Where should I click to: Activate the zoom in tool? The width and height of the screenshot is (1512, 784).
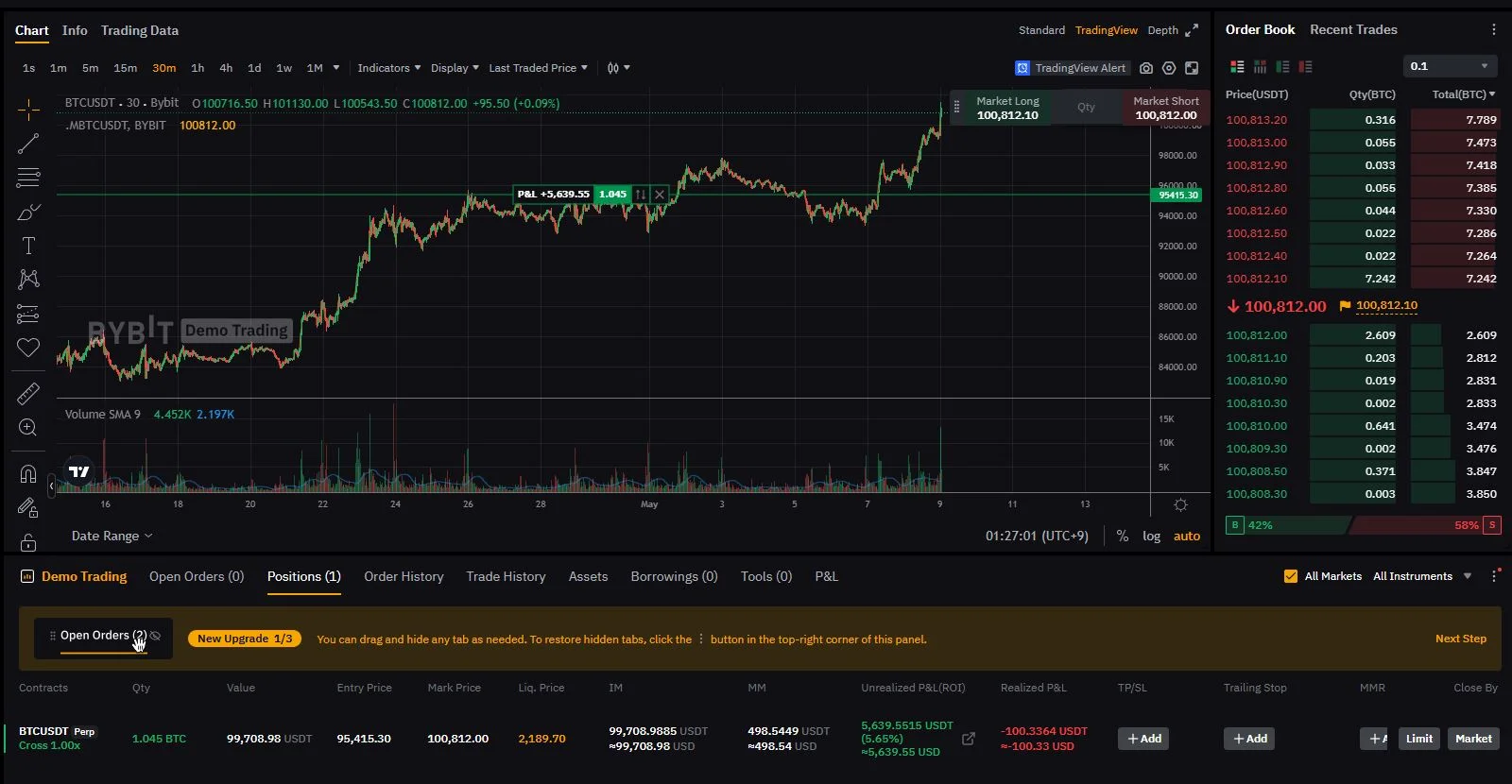[28, 428]
